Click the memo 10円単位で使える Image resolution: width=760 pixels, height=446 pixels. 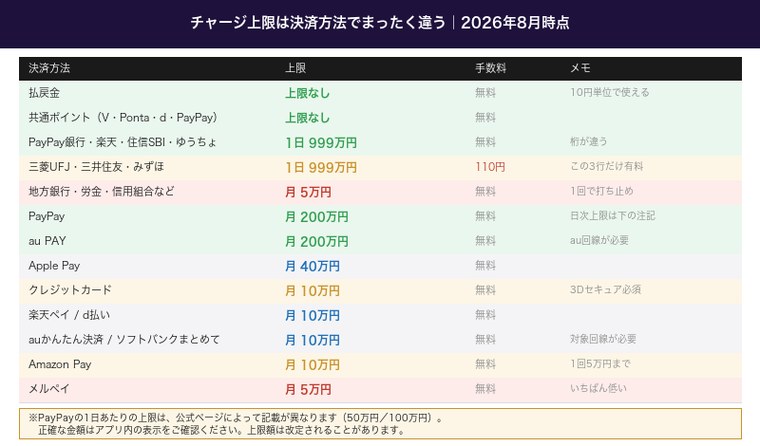tap(609, 92)
